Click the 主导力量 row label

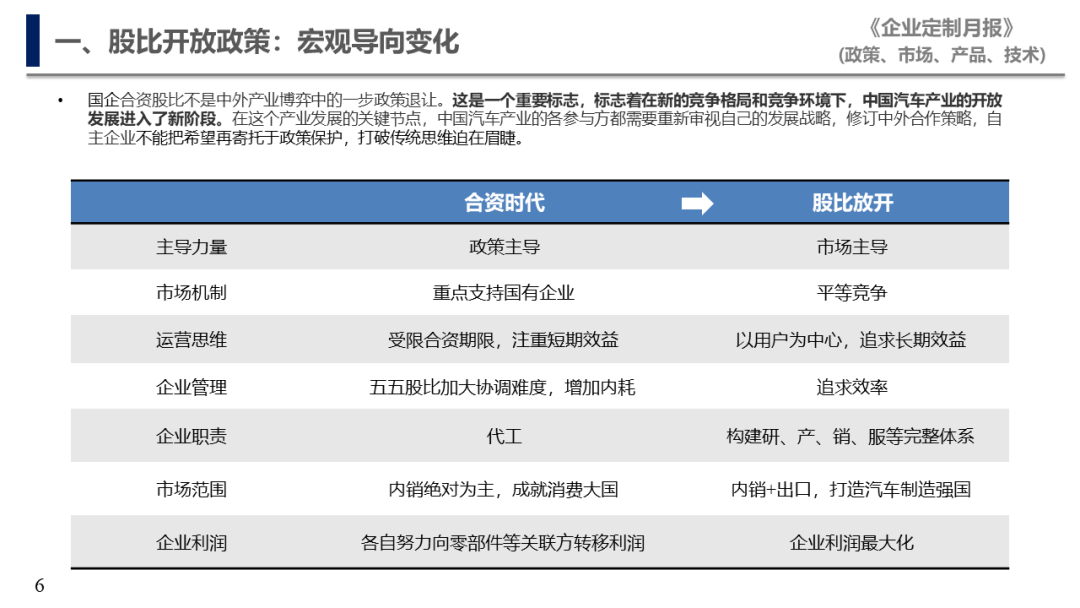click(191, 247)
